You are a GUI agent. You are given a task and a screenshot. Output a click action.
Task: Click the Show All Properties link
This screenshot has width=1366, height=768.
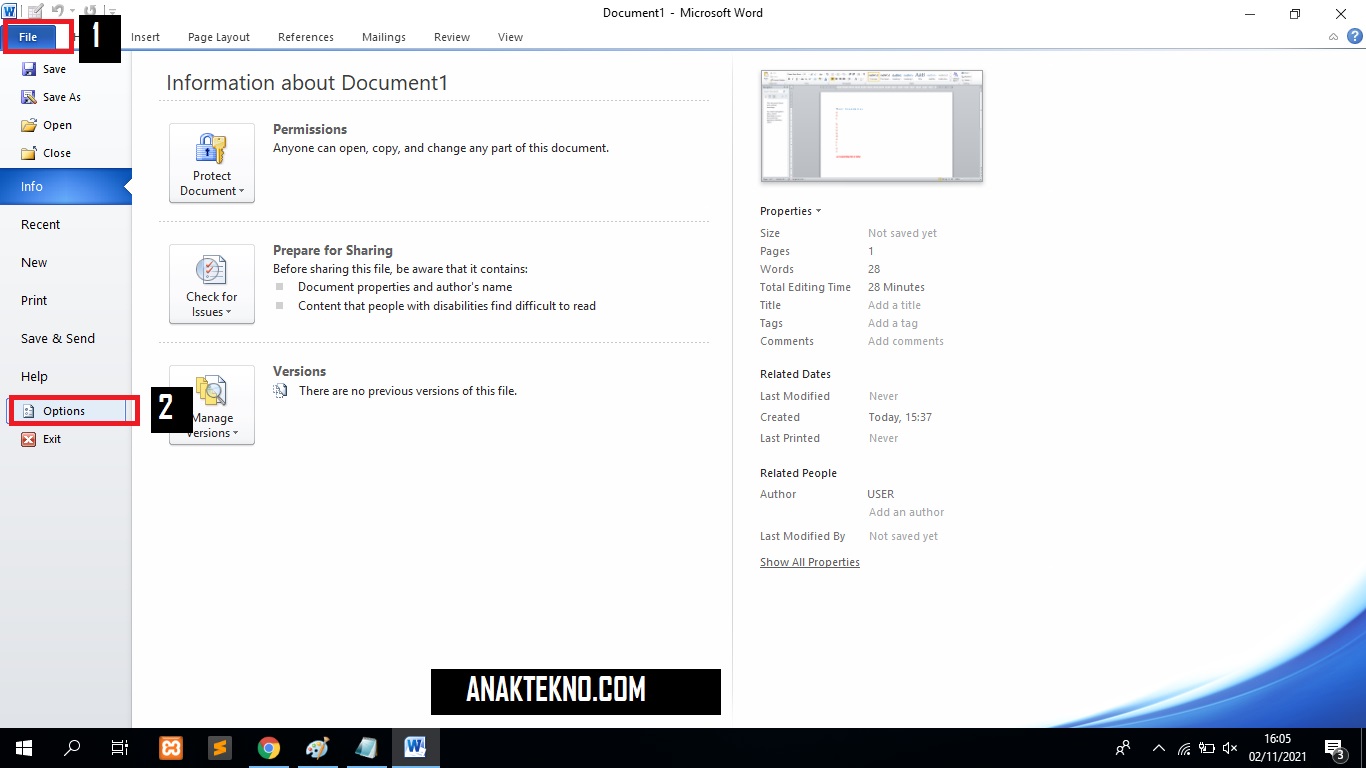pos(810,562)
